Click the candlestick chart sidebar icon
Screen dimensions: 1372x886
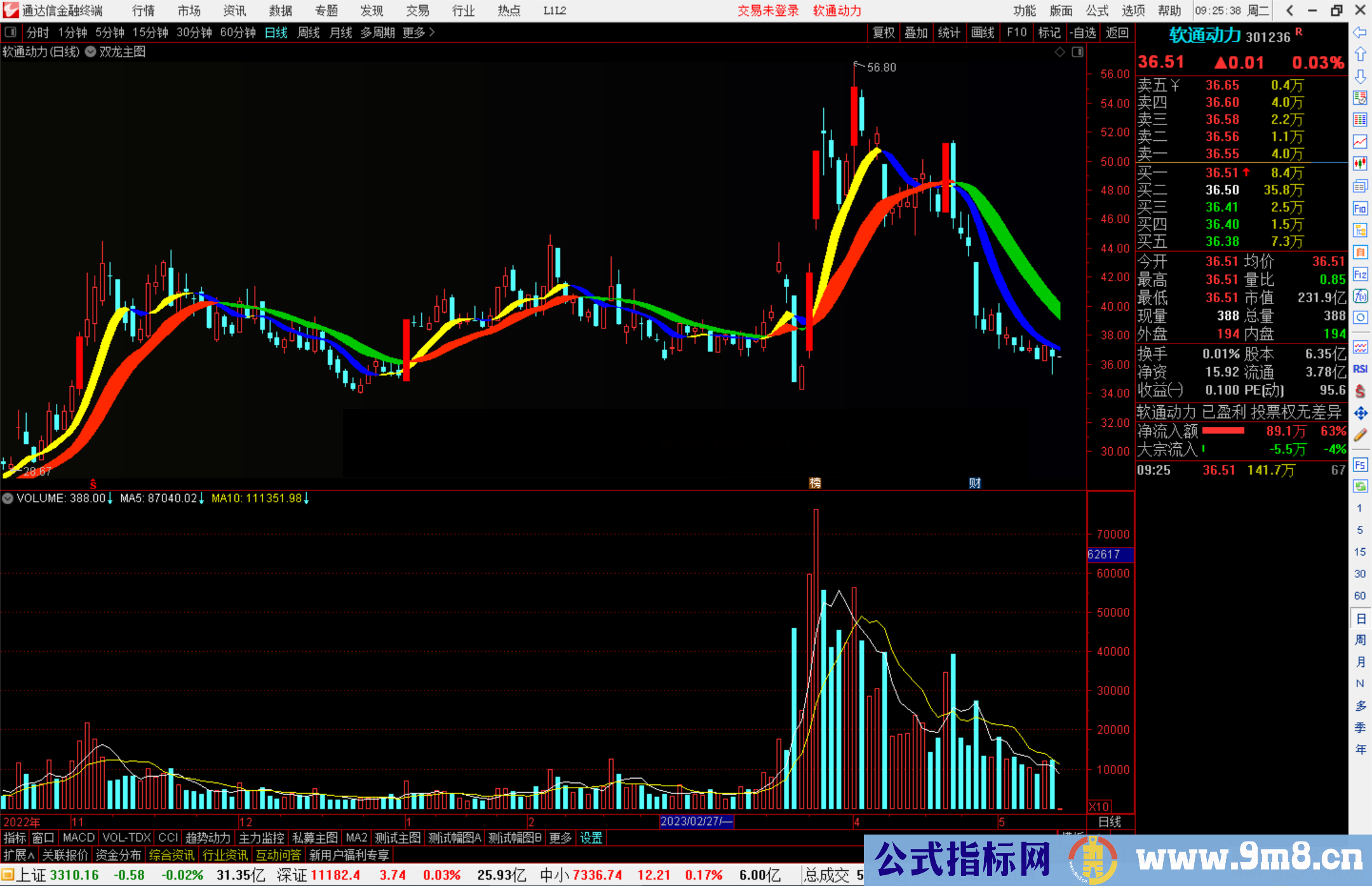tap(1360, 164)
